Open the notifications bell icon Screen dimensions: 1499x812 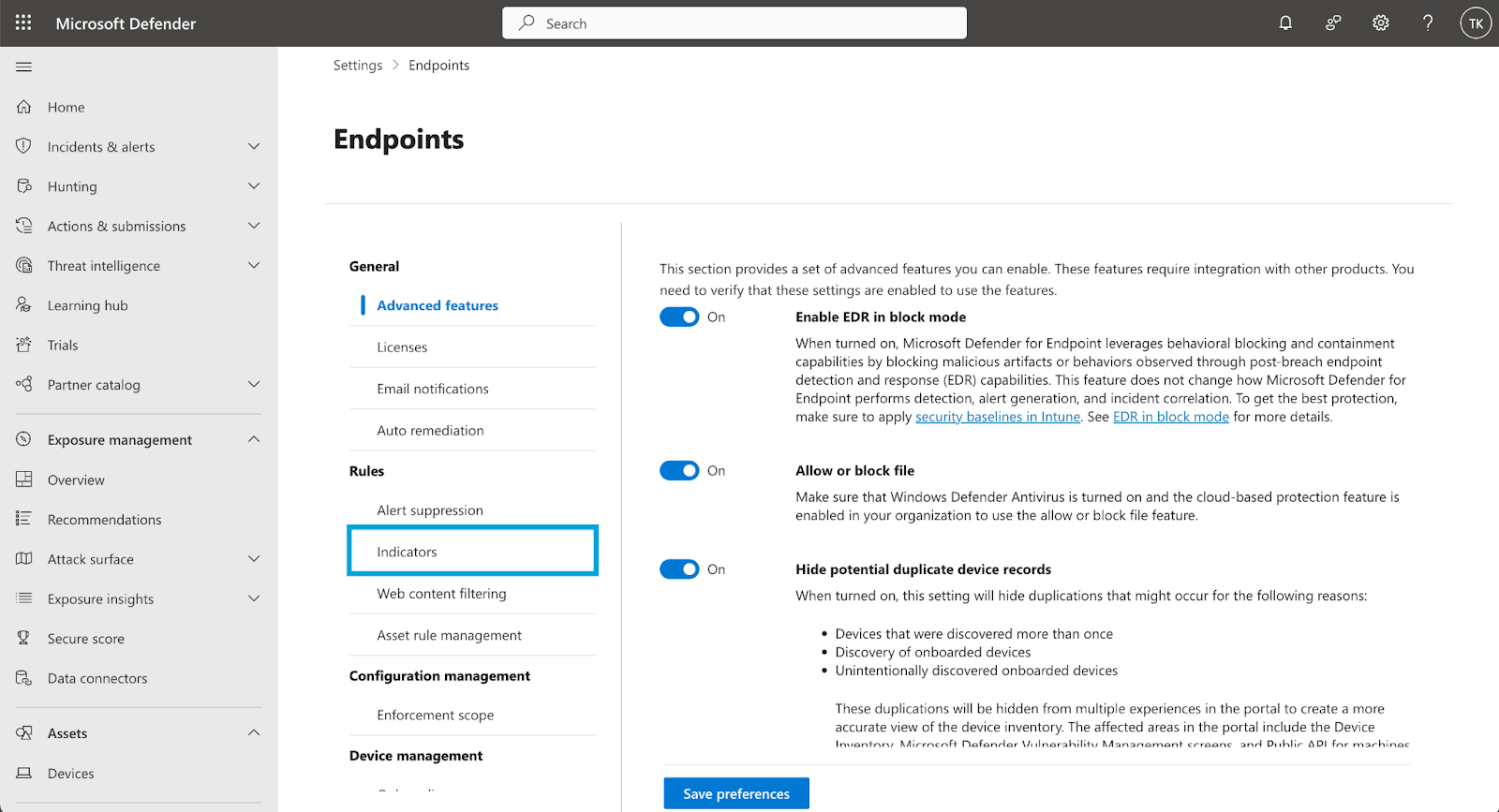(x=1285, y=23)
